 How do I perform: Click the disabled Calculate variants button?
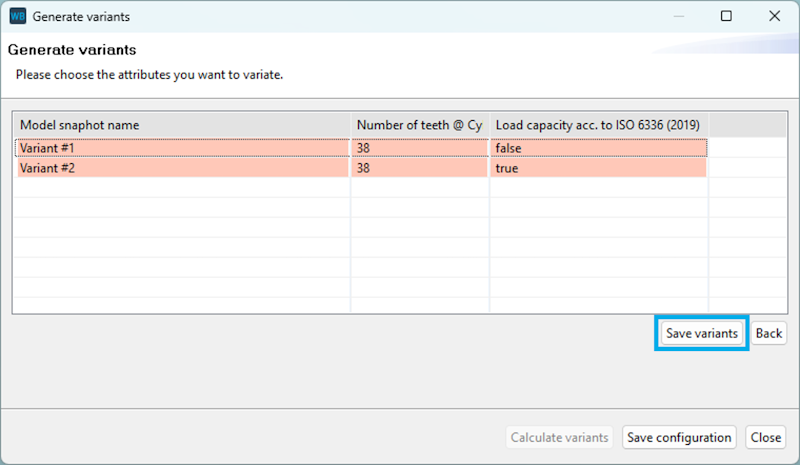(x=559, y=437)
